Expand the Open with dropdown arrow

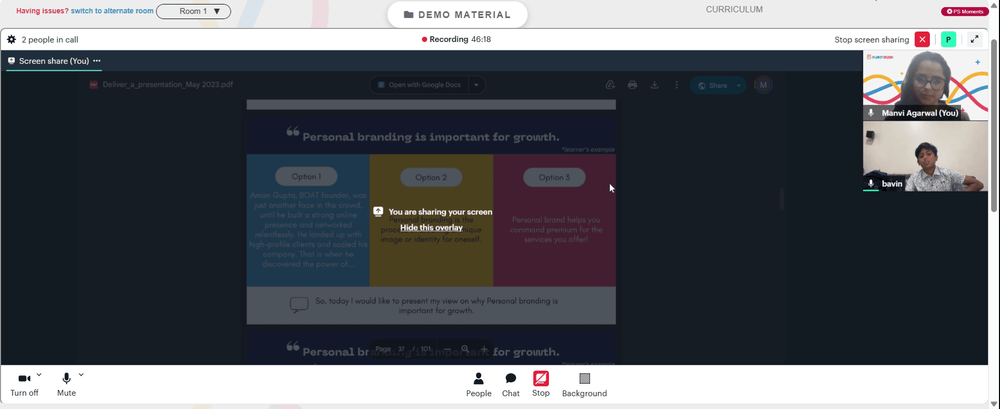476,85
